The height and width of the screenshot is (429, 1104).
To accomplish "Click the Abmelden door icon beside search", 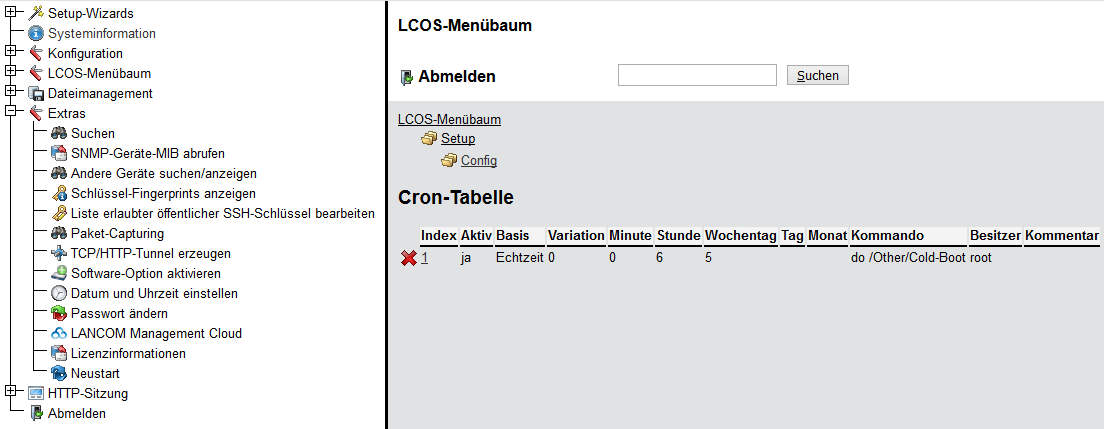I will tap(406, 76).
